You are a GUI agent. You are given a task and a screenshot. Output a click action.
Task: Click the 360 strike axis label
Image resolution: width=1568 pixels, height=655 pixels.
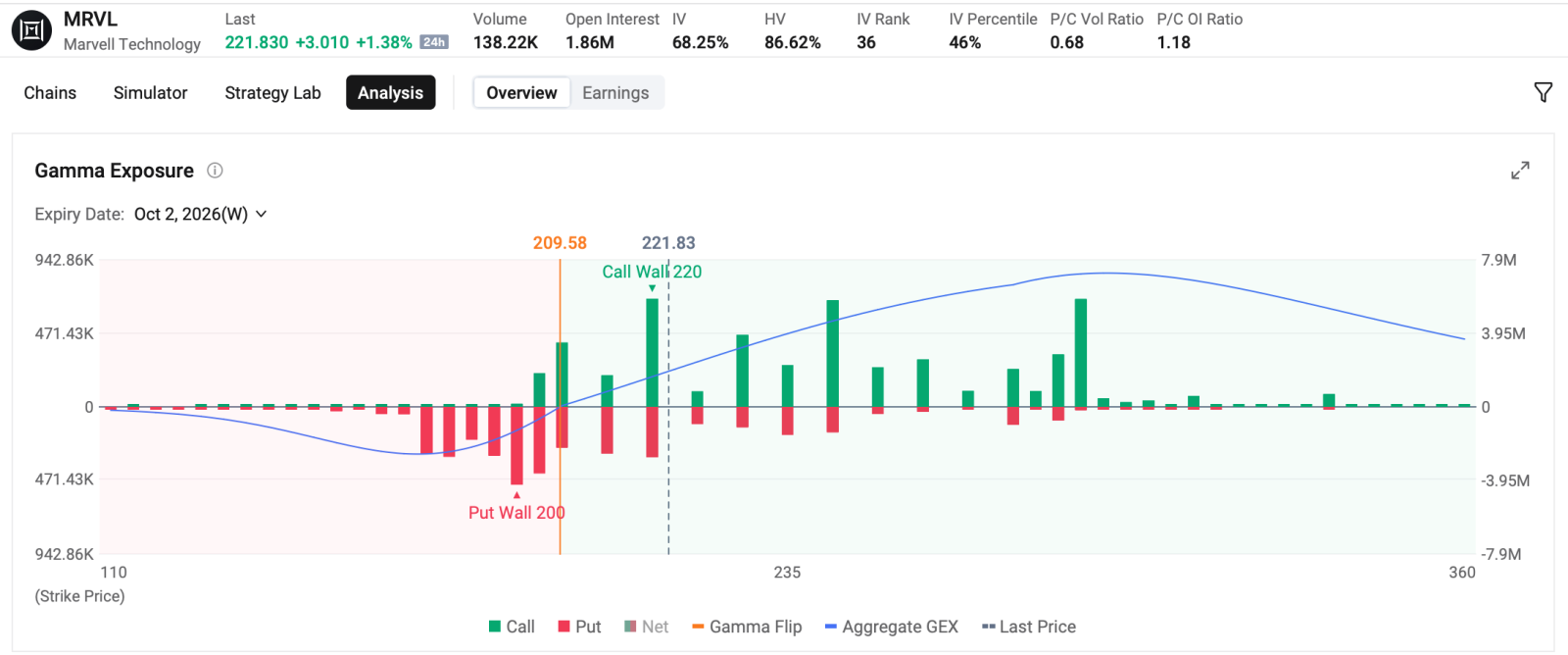tap(1462, 573)
